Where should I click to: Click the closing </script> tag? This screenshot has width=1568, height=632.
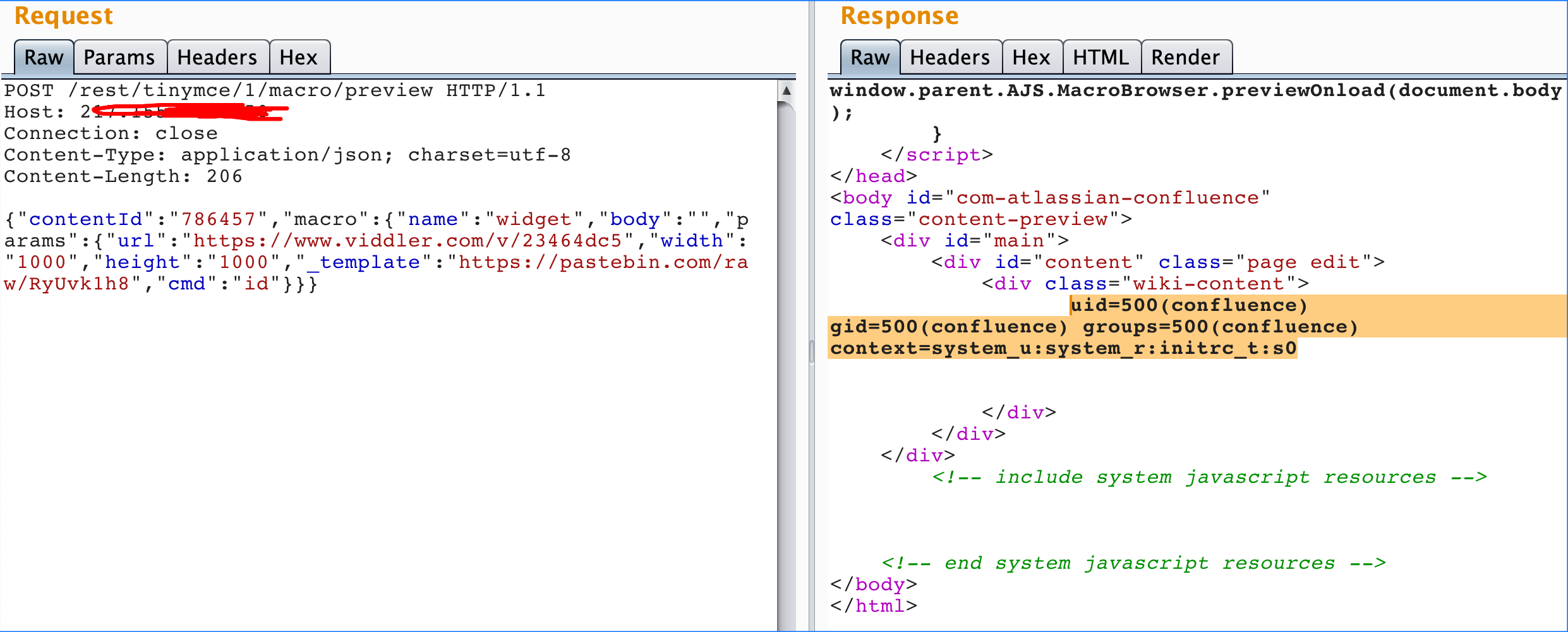click(937, 155)
